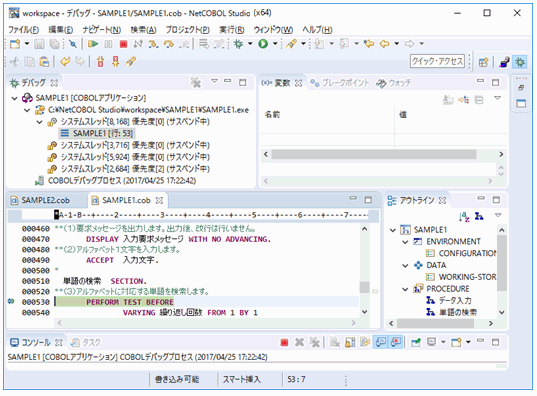
Task: Click the 名前 column header
Action: point(272,114)
